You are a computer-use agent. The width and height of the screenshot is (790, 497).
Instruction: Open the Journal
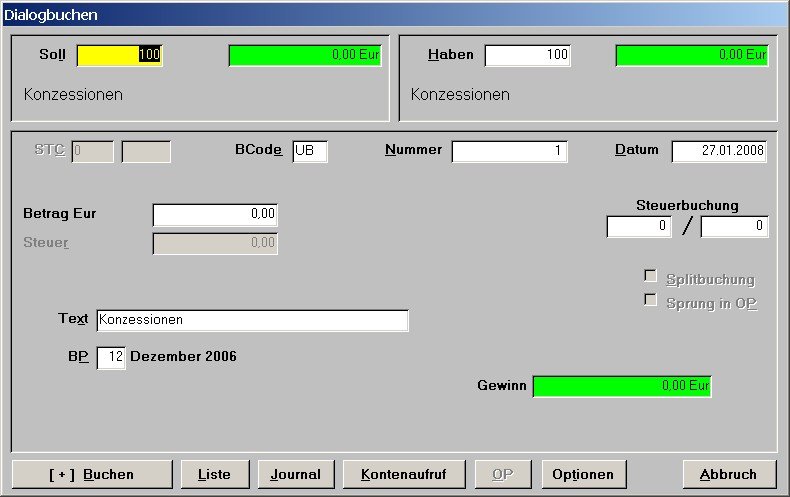coord(295,474)
